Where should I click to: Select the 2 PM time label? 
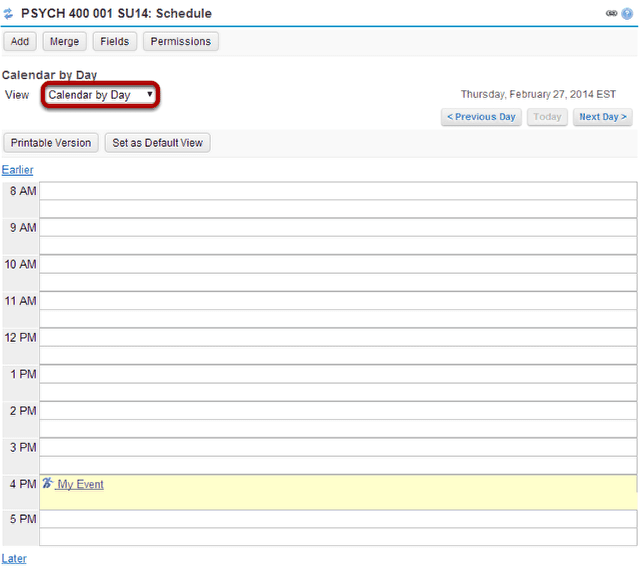(23, 411)
